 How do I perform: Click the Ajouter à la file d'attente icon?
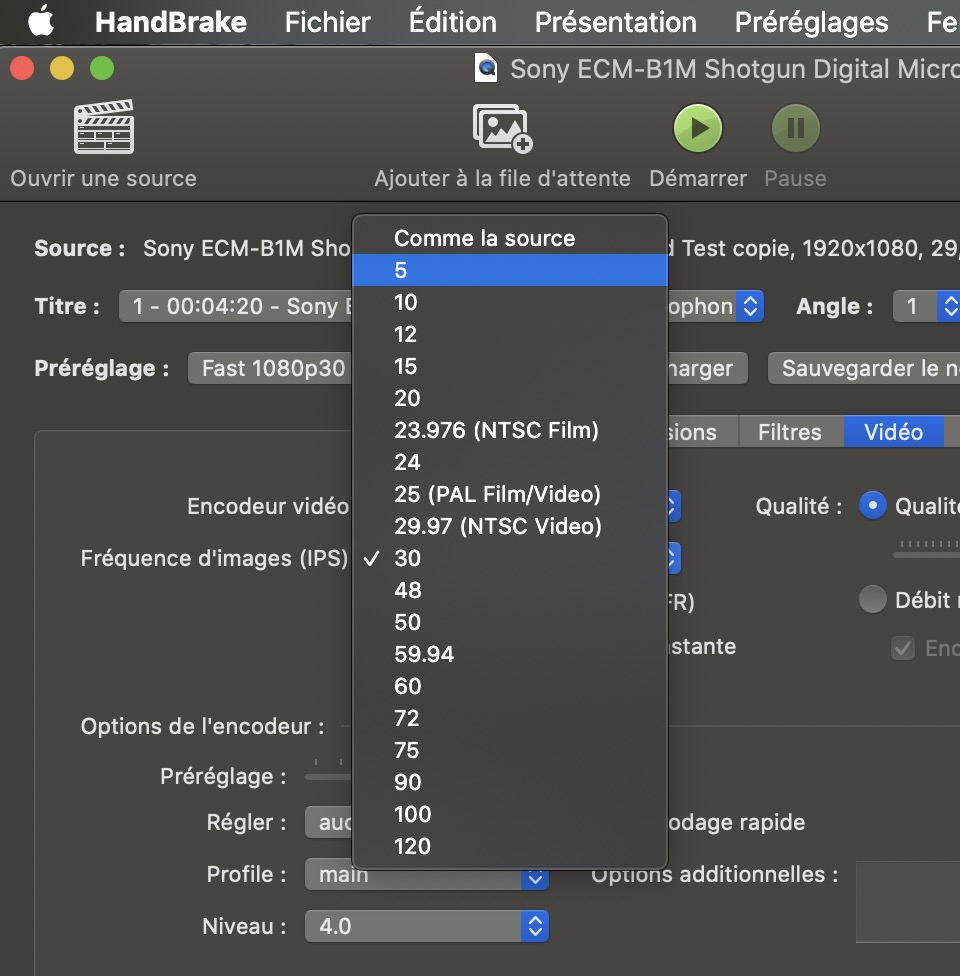502,128
